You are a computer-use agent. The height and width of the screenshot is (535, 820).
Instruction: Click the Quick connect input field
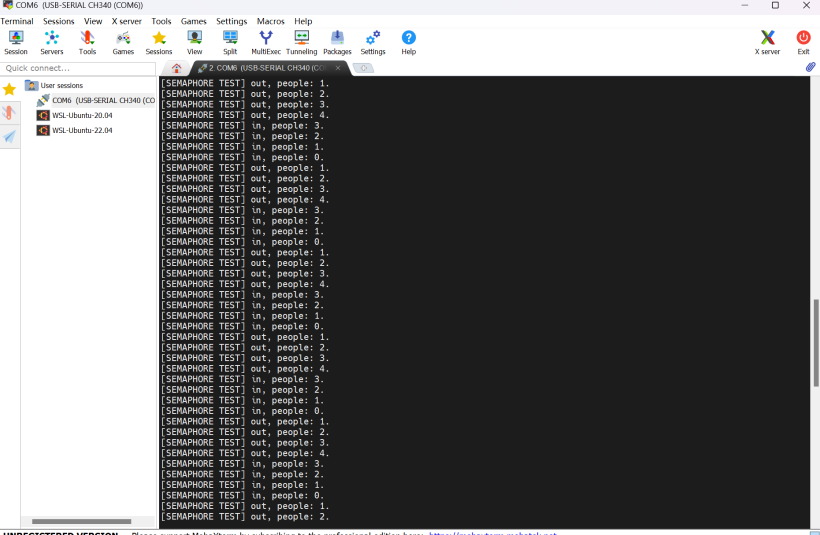click(78, 68)
